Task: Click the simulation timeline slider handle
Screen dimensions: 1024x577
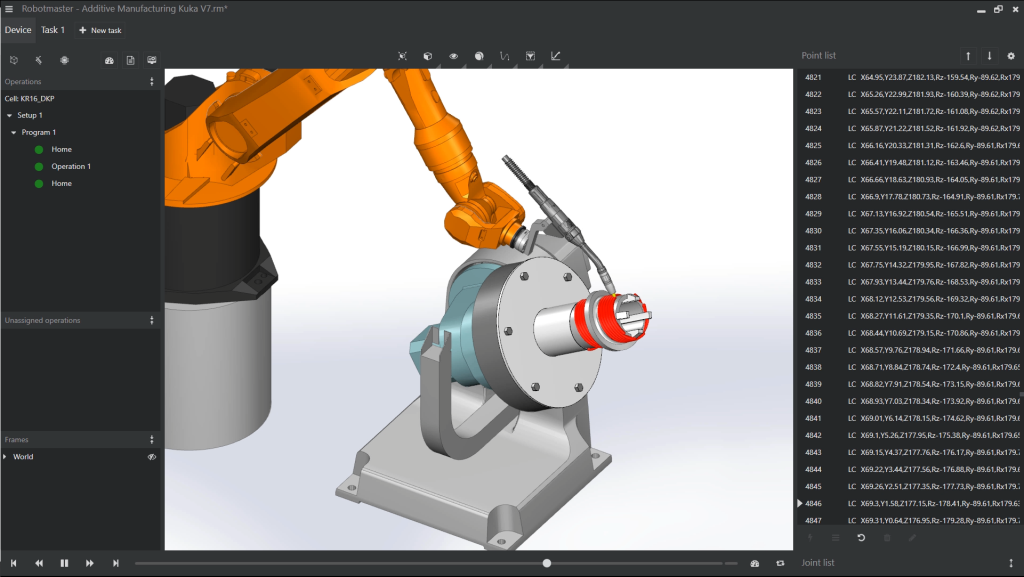Action: pyautogui.click(x=547, y=563)
